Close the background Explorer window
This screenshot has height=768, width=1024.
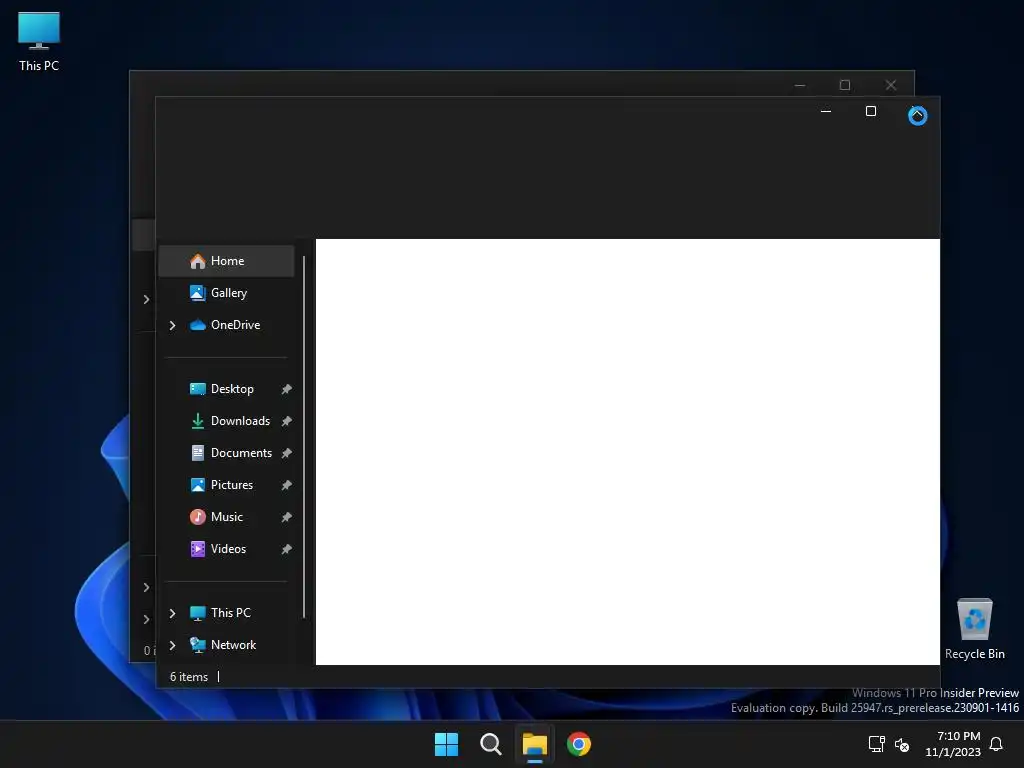891,85
